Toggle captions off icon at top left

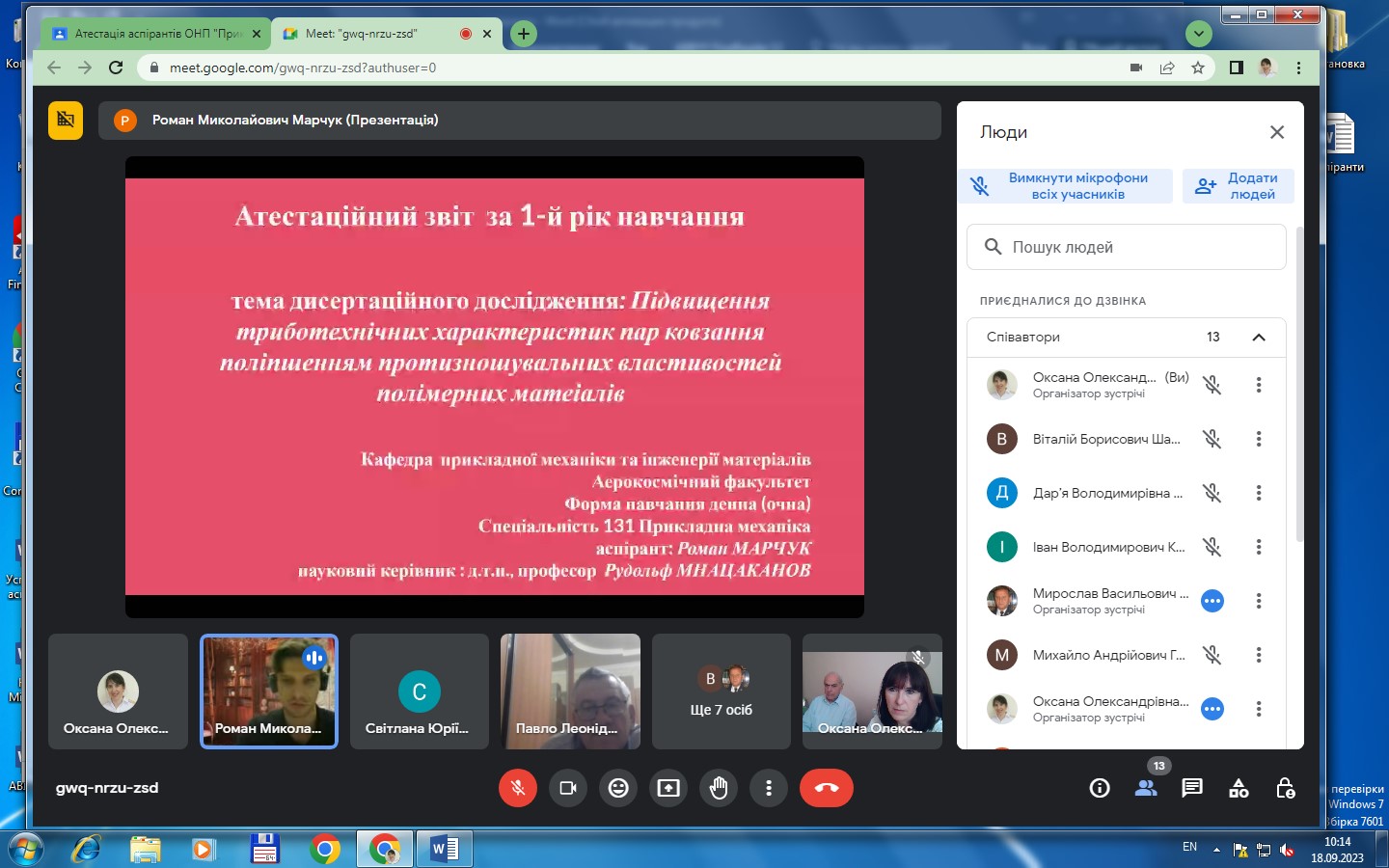(66, 121)
